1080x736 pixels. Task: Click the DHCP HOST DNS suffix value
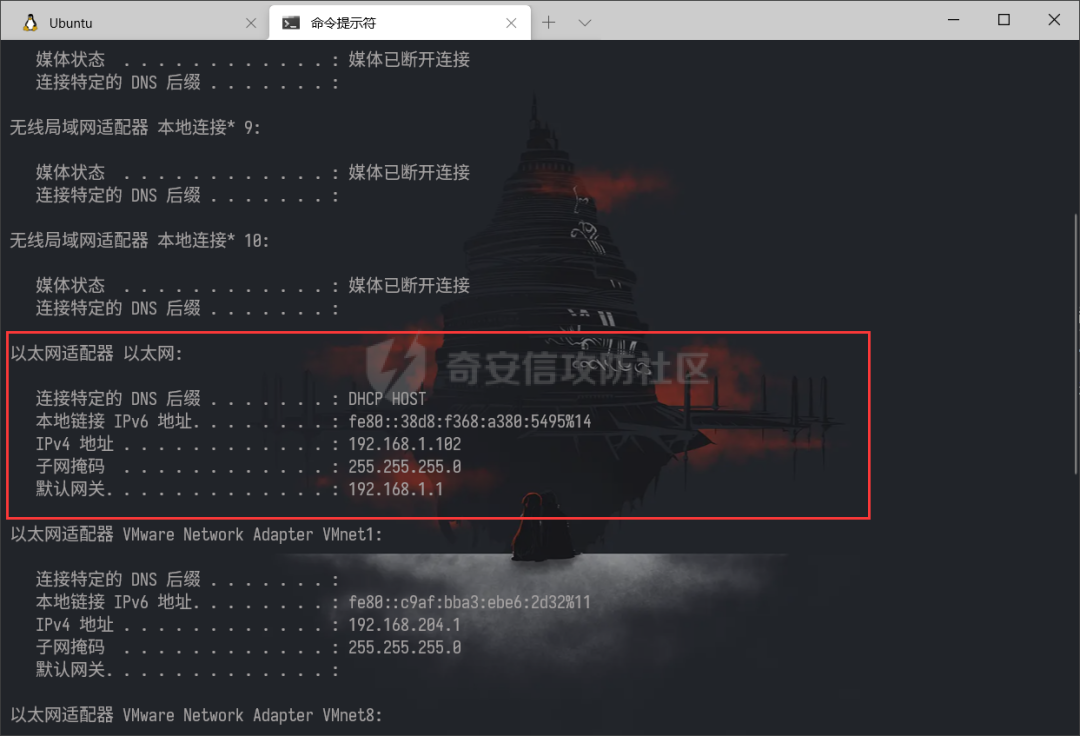pyautogui.click(x=387, y=399)
